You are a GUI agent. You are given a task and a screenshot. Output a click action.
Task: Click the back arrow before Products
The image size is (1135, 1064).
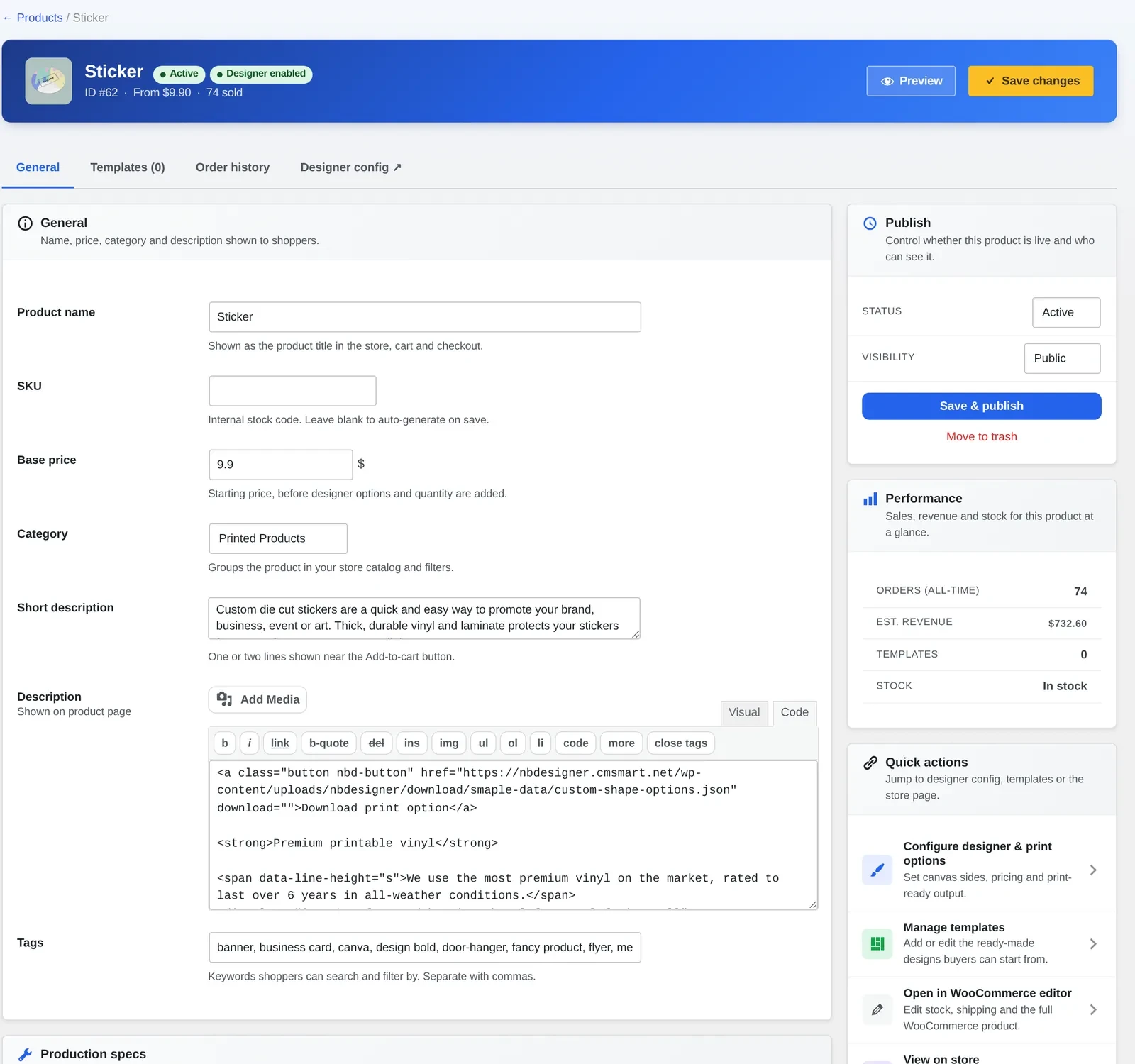pos(7,18)
